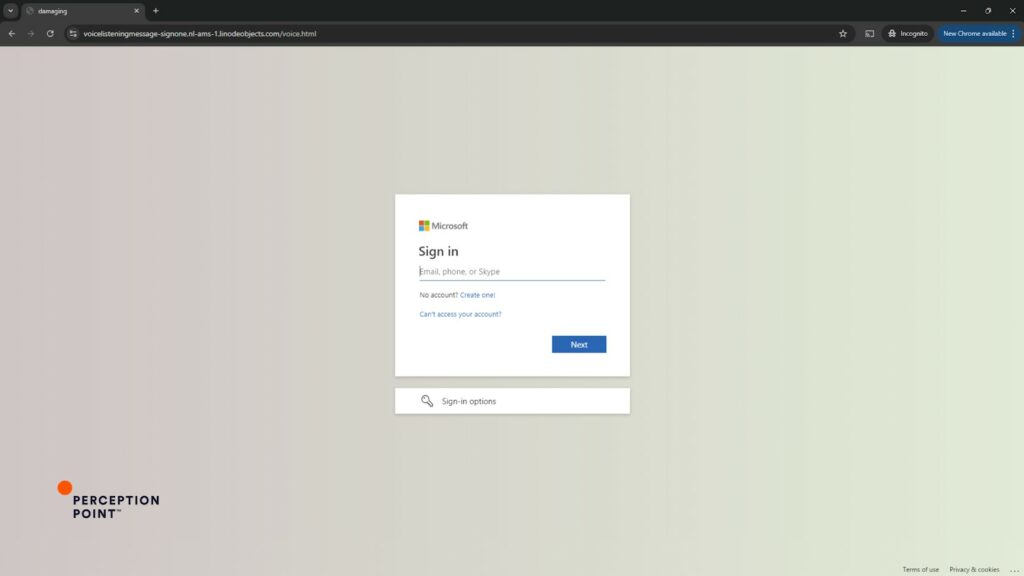Image resolution: width=1024 pixels, height=576 pixels.
Task: Bookmark this page with the star icon
Action: (x=843, y=33)
